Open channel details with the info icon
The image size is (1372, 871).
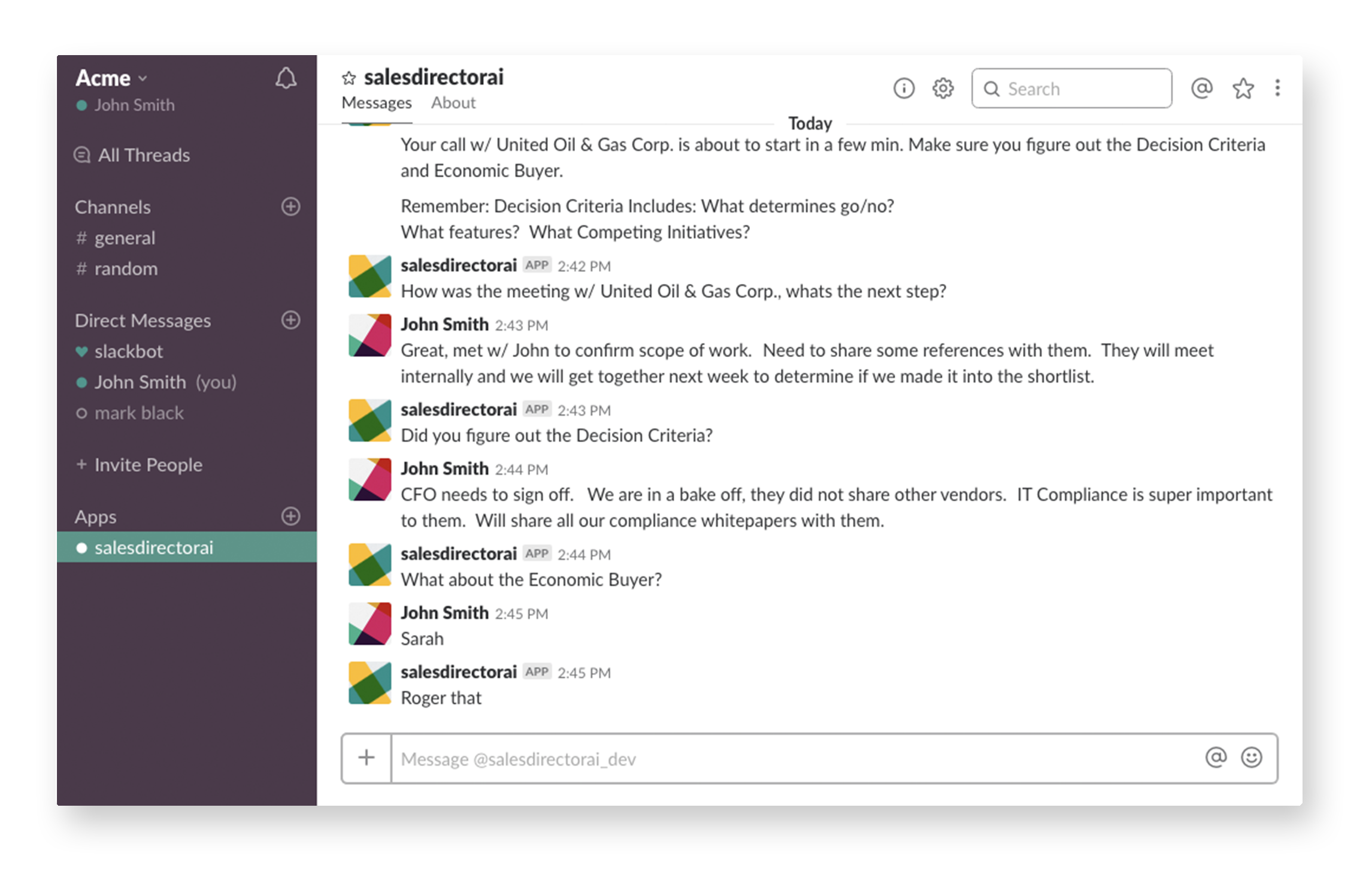[904, 88]
